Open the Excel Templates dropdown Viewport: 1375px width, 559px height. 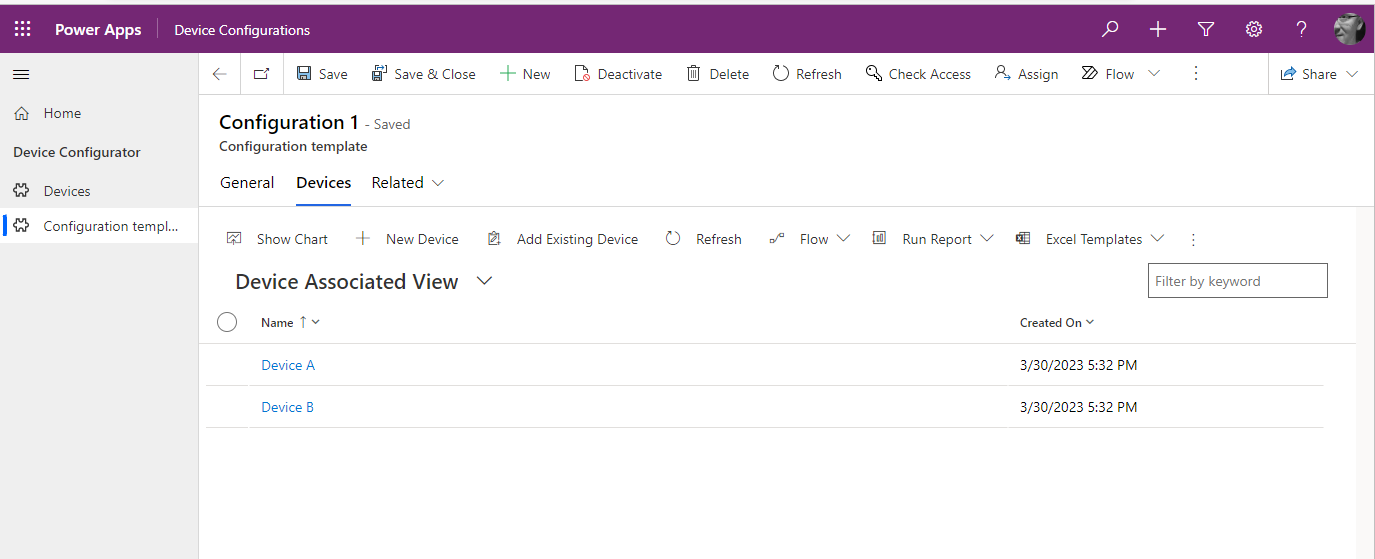click(1091, 239)
